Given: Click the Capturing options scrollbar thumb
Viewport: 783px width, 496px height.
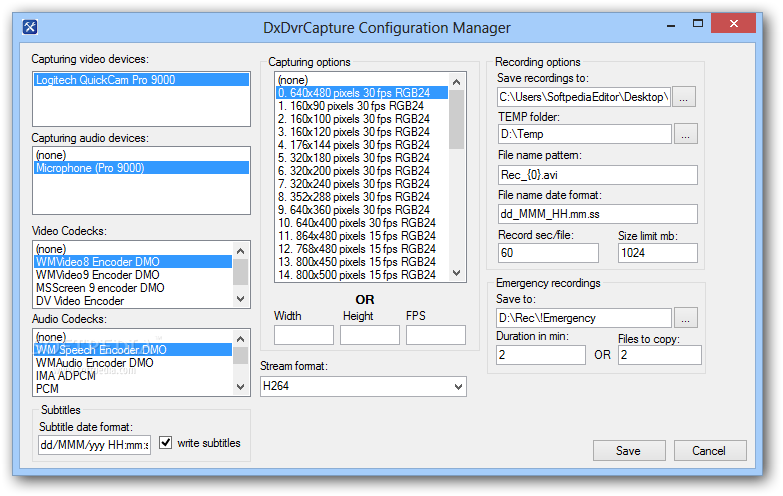Looking at the screenshot, I should pyautogui.click(x=456, y=119).
